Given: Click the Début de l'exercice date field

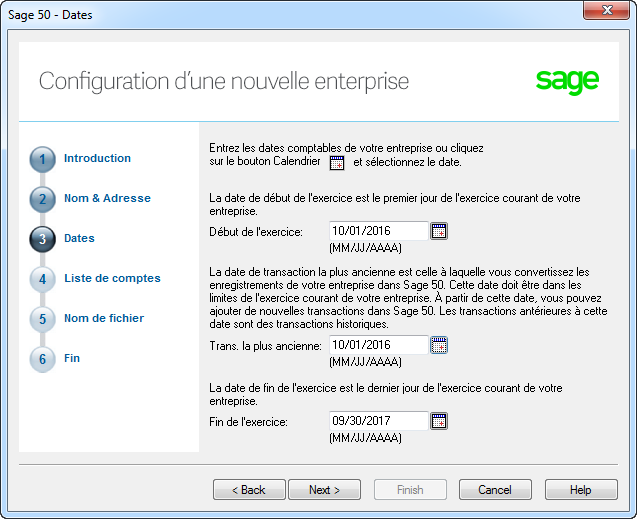Looking at the screenshot, I should pos(378,231).
